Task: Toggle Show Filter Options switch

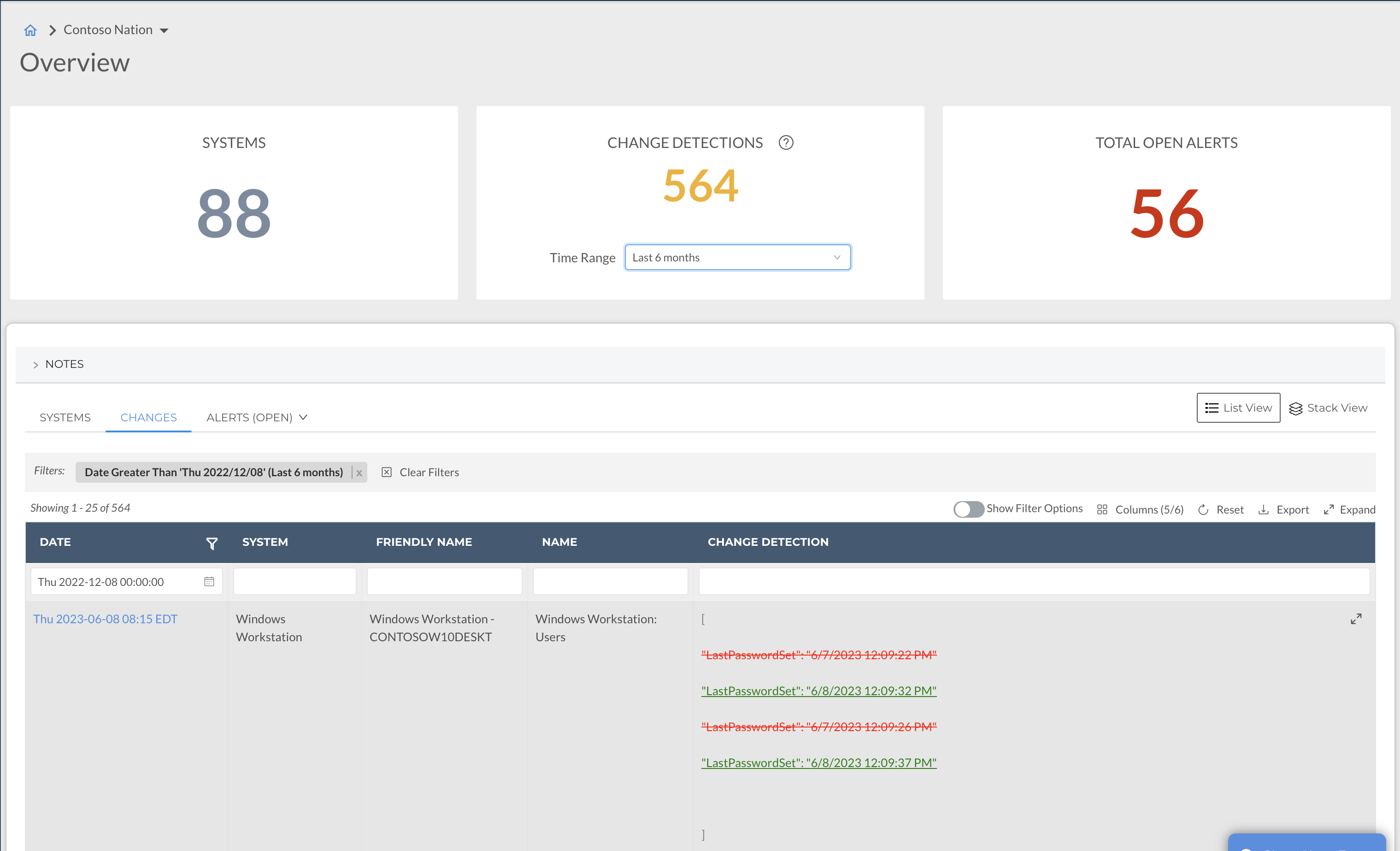Action: click(x=968, y=509)
